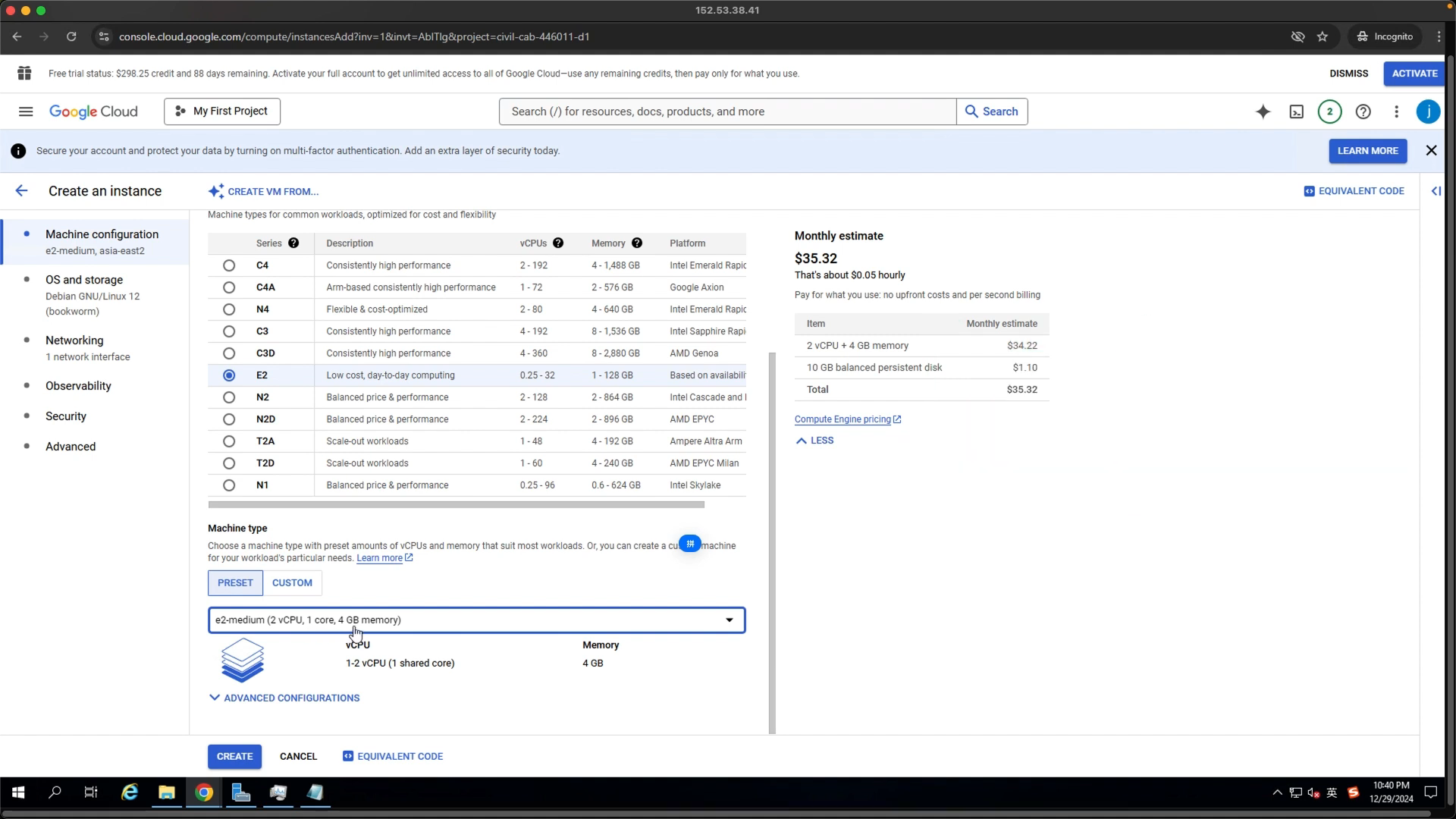
Task: Select the C4A series radio button
Action: [229, 287]
